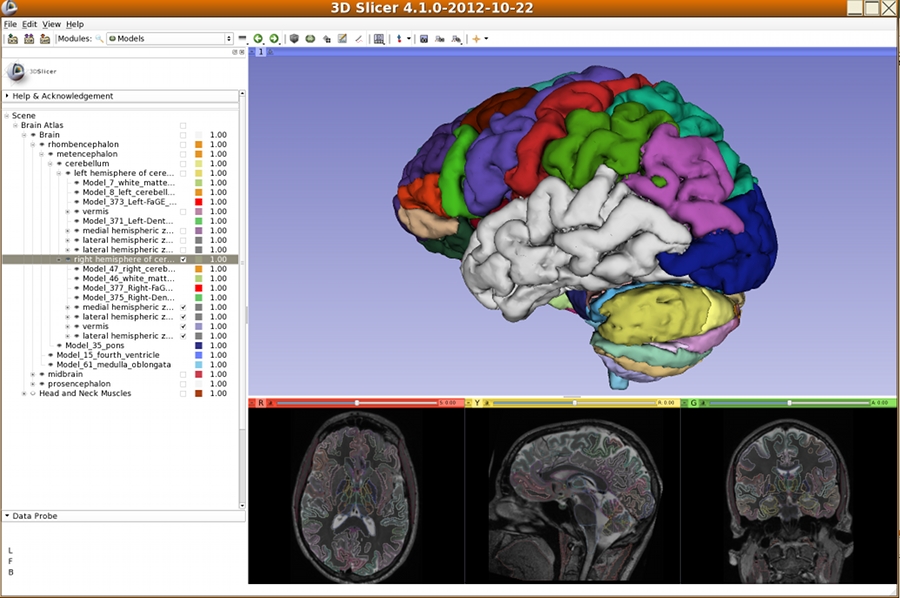The width and height of the screenshot is (900, 598).
Task: Enable the rhombencephalon row checkbox
Action: point(183,145)
